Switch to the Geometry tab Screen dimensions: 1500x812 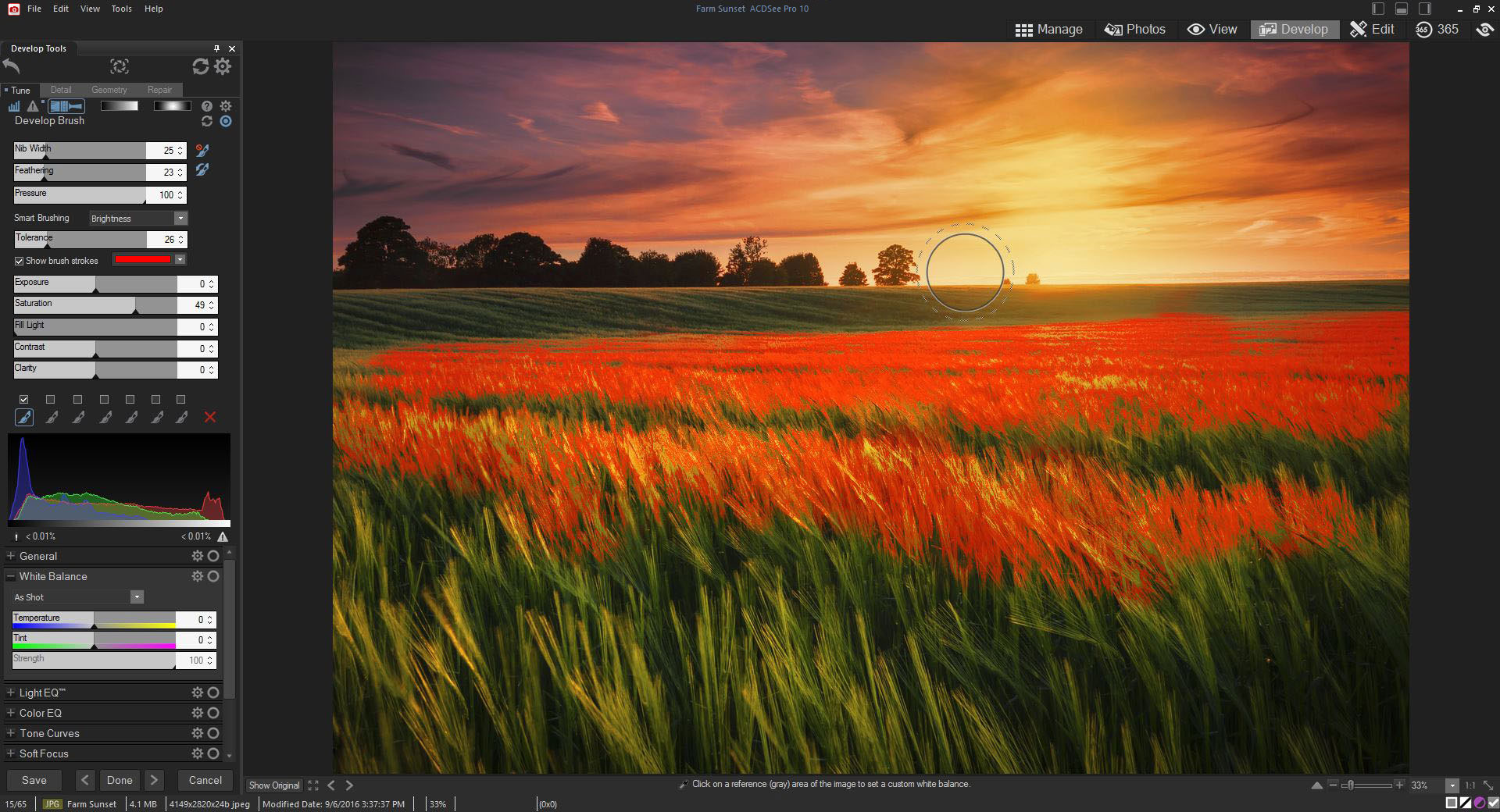(x=109, y=90)
